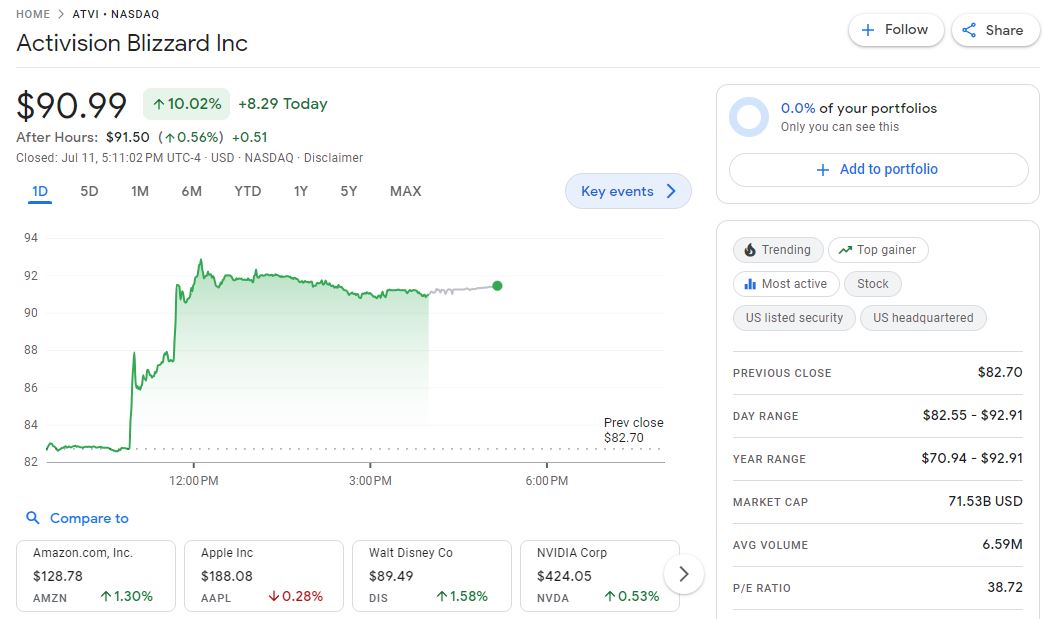Open the Walt Disney Co comparison card
1049x619 pixels.
pyautogui.click(x=432, y=576)
